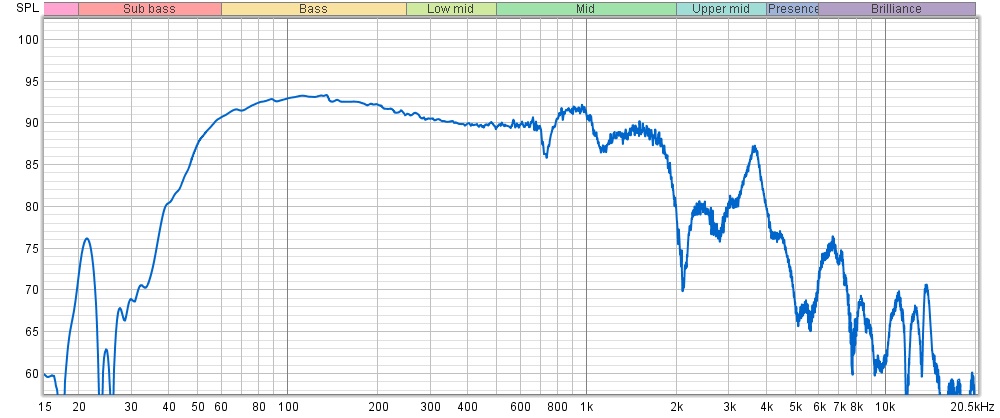This screenshot has height=418, width=1000.
Task: Click the curve's deep notch just above 2k
Action: coord(683,289)
